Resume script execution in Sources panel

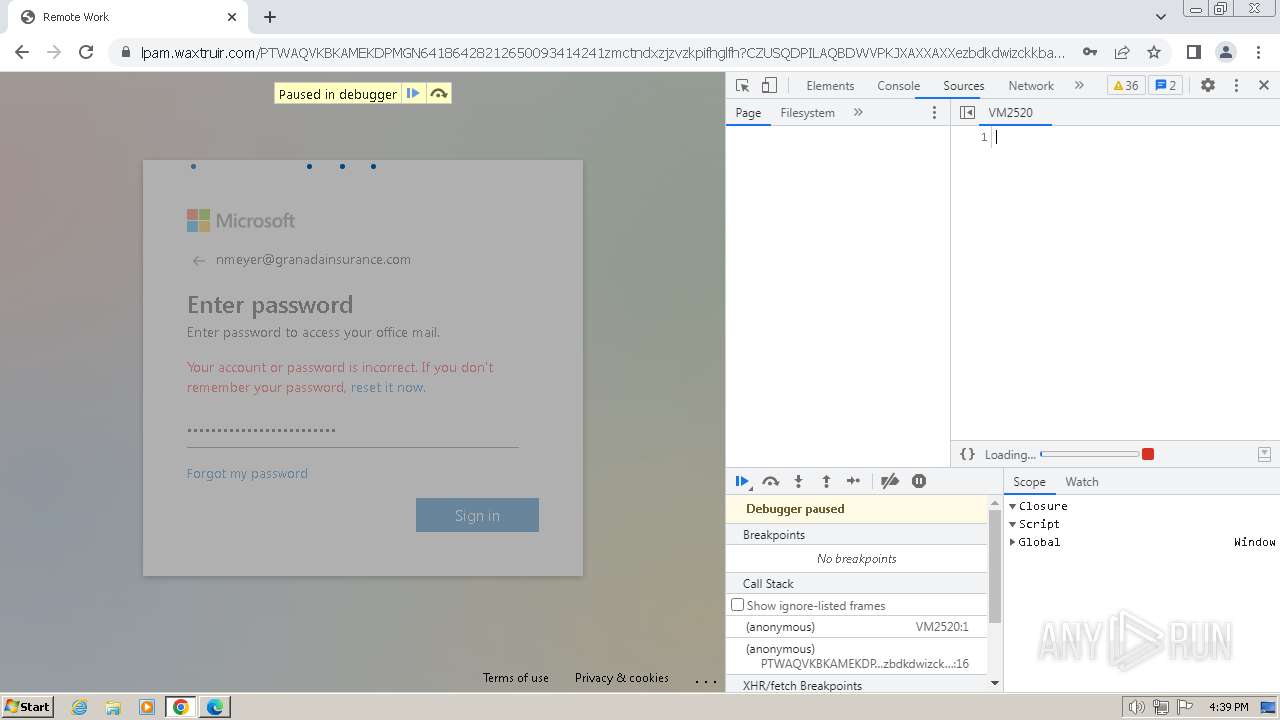pyautogui.click(x=743, y=481)
